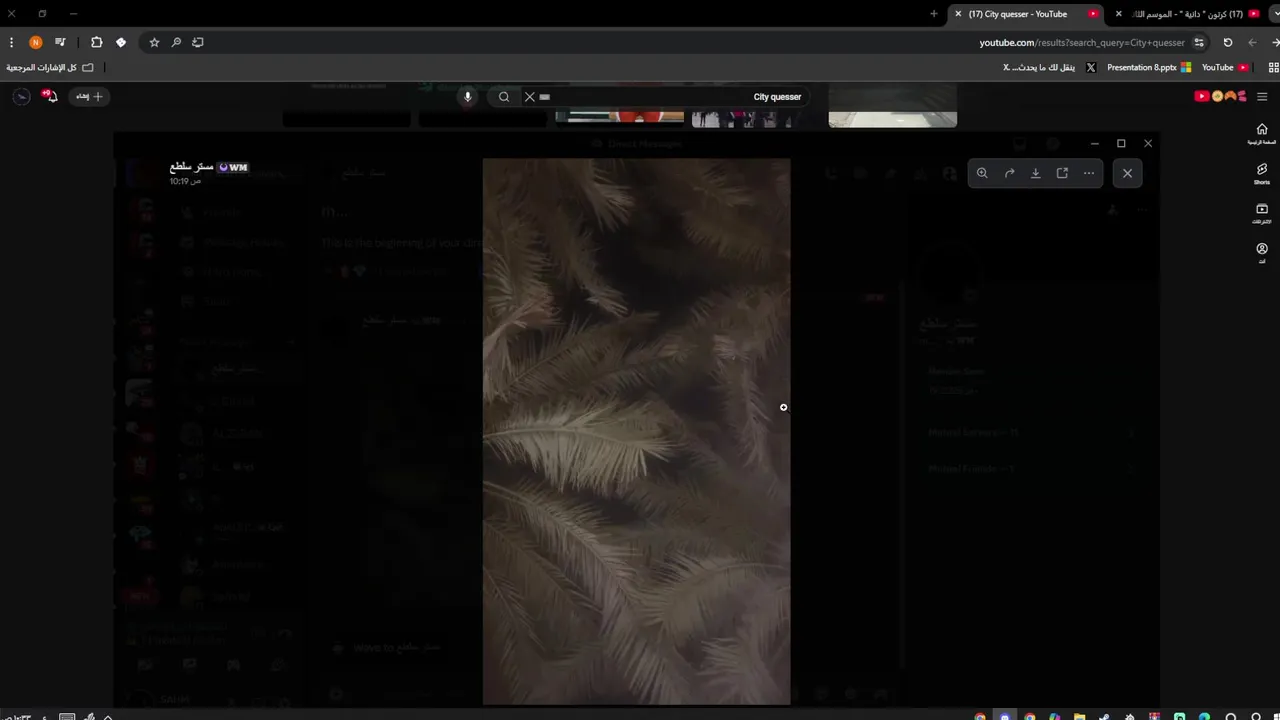Viewport: 1280px width, 720px height.
Task: Open the YouTube account avatar menu
Action: pyautogui.click(x=22, y=96)
